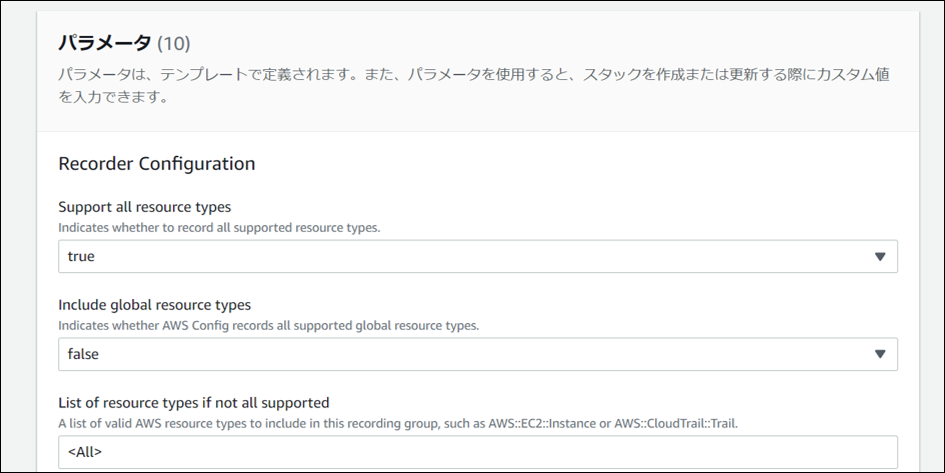
Task: Click the selected 'false' value text
Action: [83, 354]
